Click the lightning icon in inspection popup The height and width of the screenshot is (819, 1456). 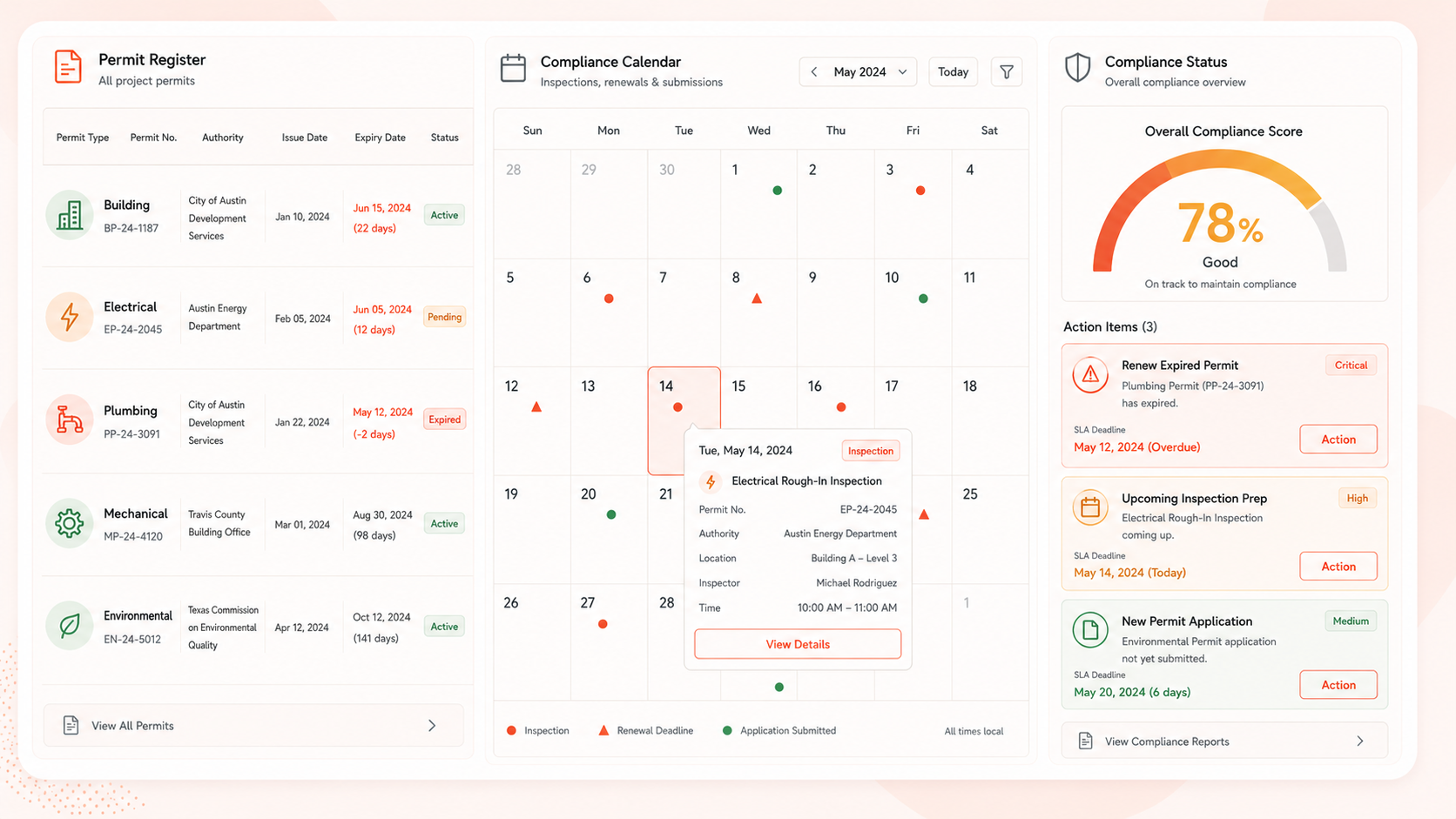(x=711, y=481)
